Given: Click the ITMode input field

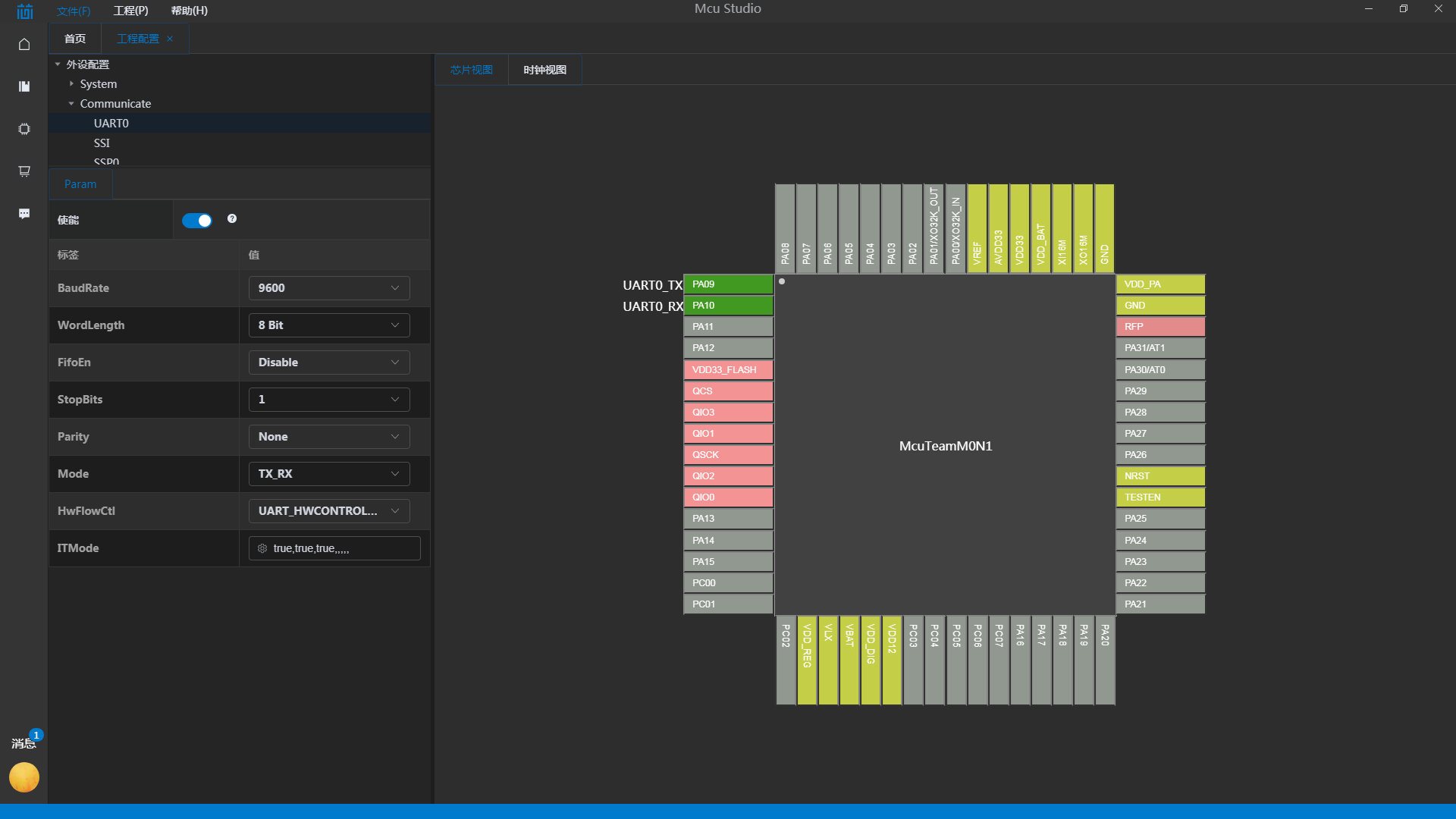Looking at the screenshot, I should [x=334, y=548].
